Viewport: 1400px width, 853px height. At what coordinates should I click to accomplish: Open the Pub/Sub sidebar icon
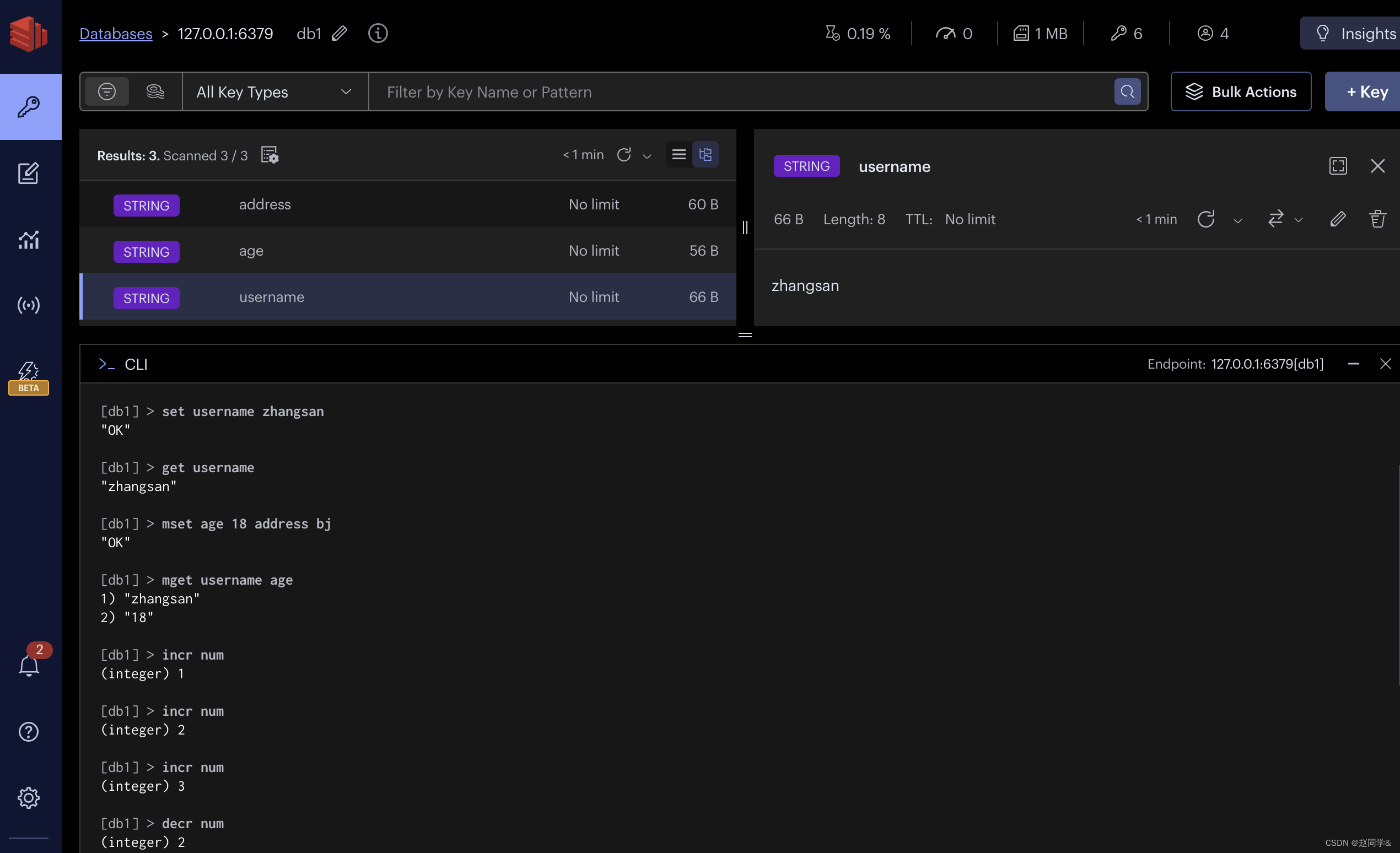[29, 305]
